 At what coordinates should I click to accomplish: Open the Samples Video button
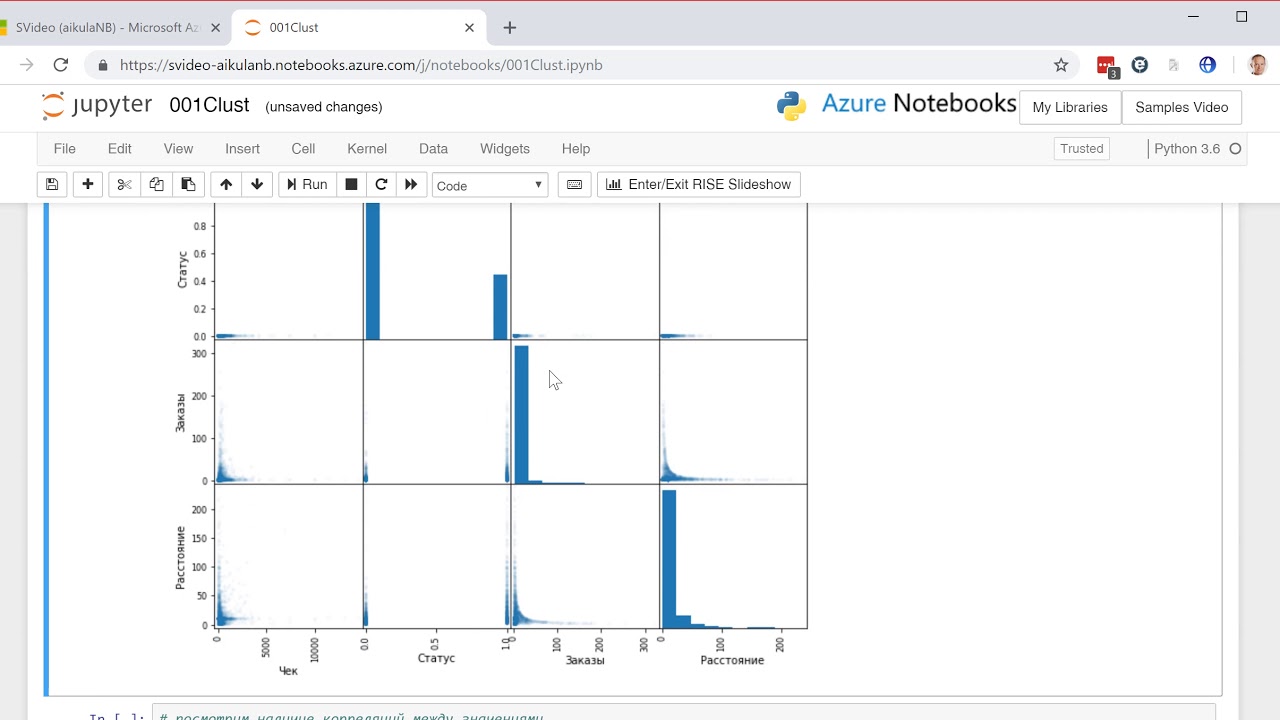[x=1182, y=107]
